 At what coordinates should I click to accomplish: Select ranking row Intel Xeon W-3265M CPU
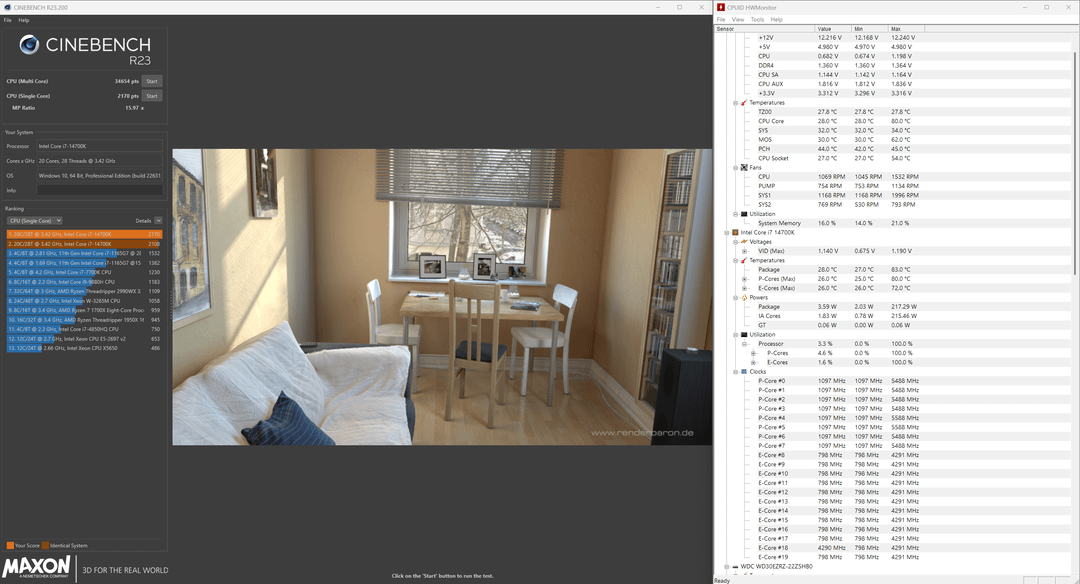point(84,301)
